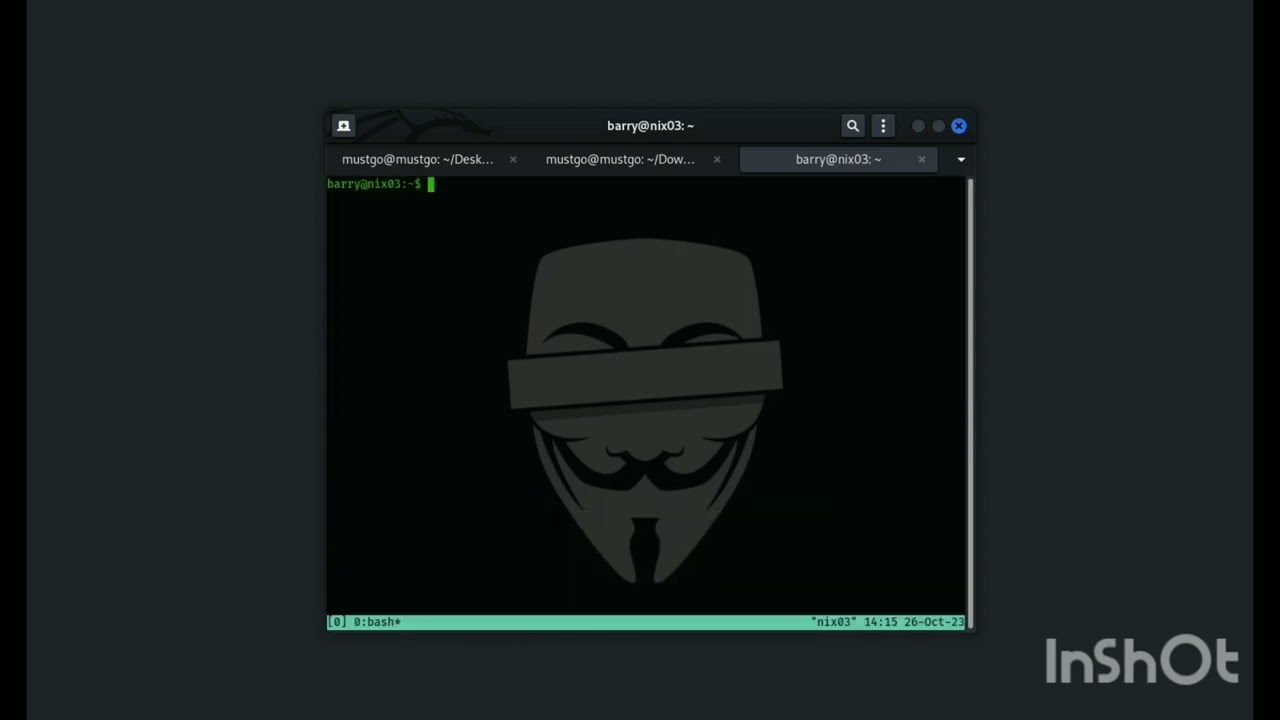Close the barry@nix03 tab
The height and width of the screenshot is (720, 1280).
coord(921,159)
